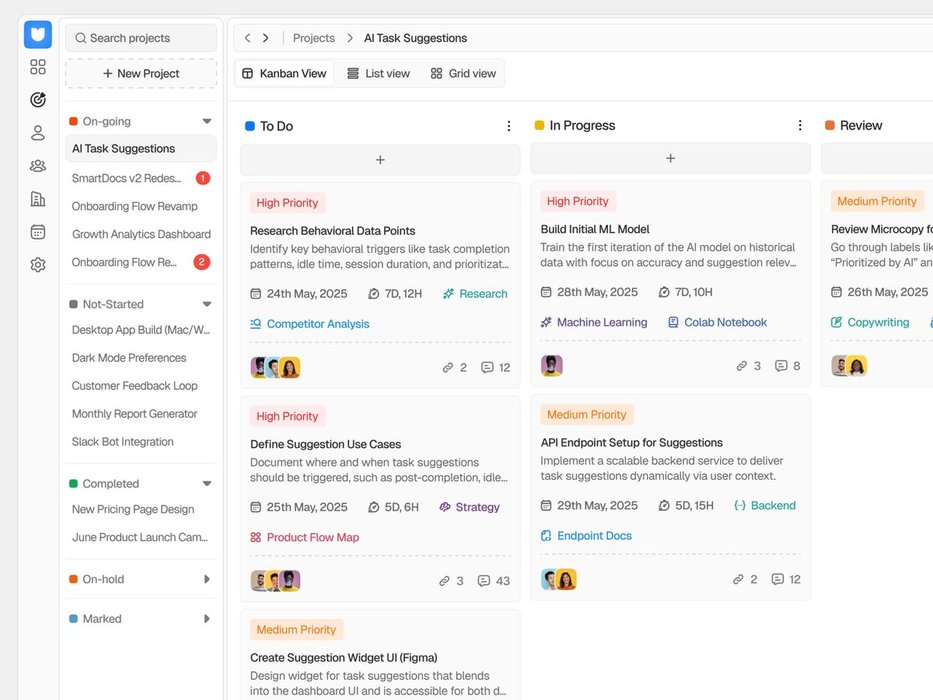The width and height of the screenshot is (933, 700).
Task: Open SmartDocs v2 Redesign project
Action: pyautogui.click(x=127, y=178)
